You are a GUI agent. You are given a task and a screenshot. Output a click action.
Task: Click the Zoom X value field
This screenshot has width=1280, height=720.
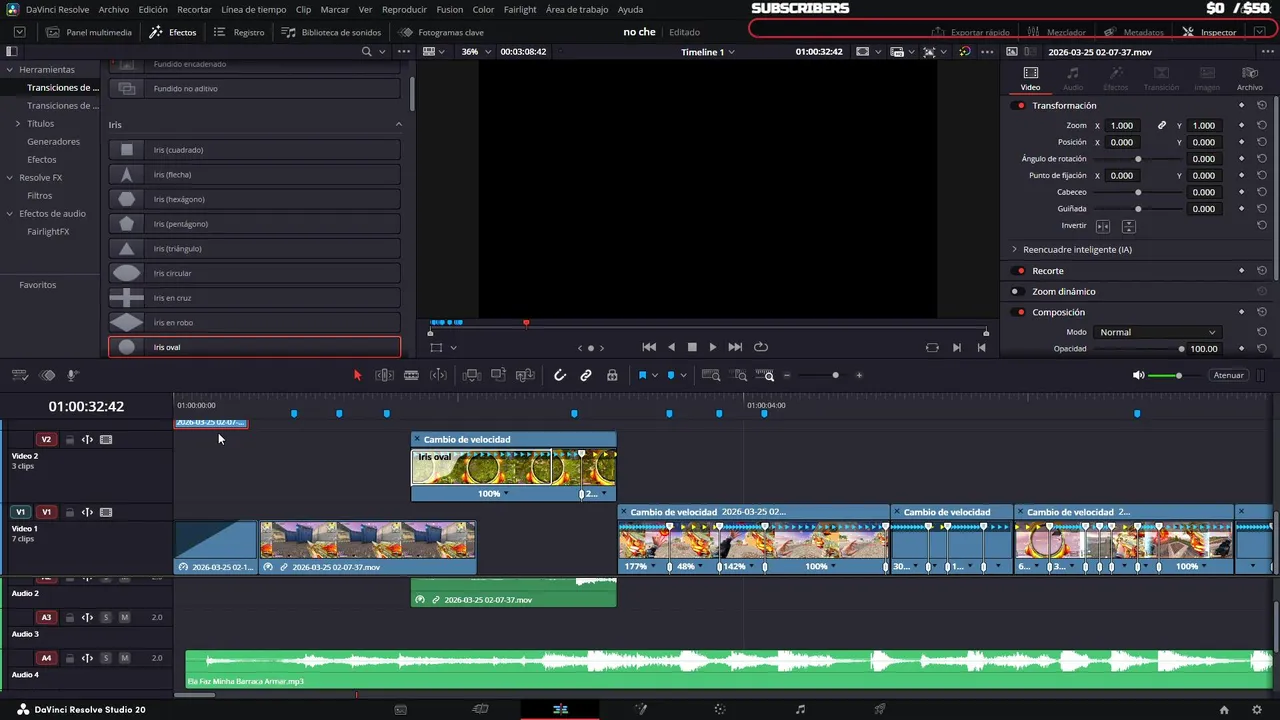click(x=1122, y=125)
